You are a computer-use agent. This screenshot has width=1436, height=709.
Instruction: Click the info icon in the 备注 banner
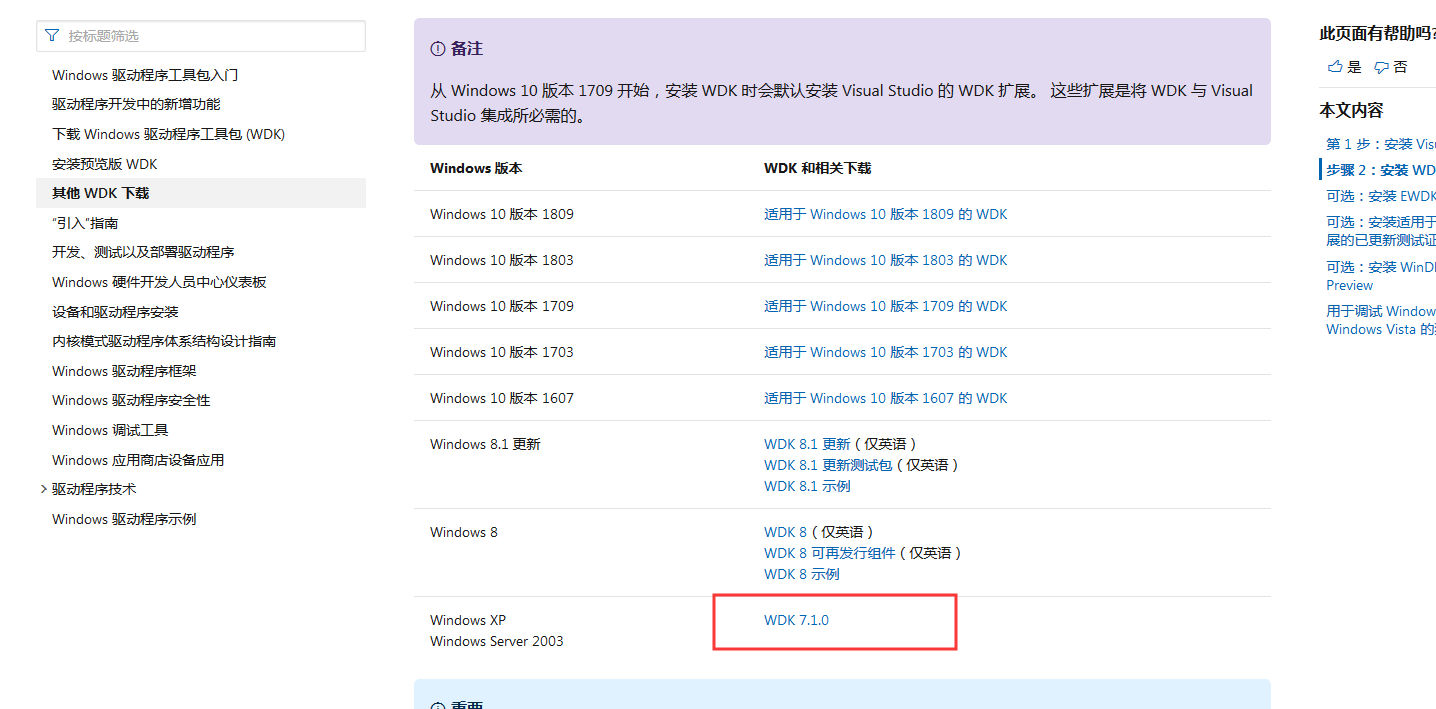point(438,47)
